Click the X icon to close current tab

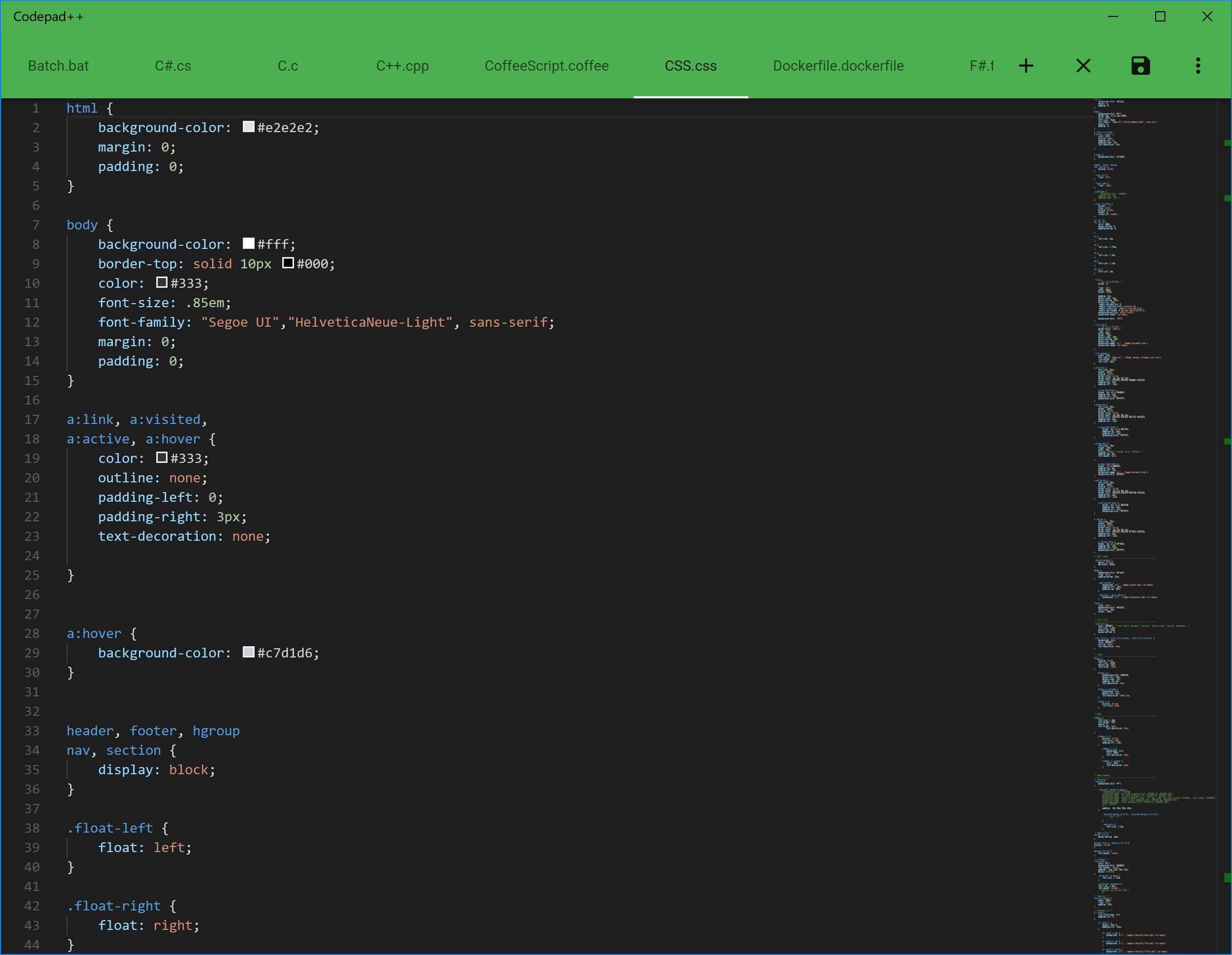(x=1082, y=66)
